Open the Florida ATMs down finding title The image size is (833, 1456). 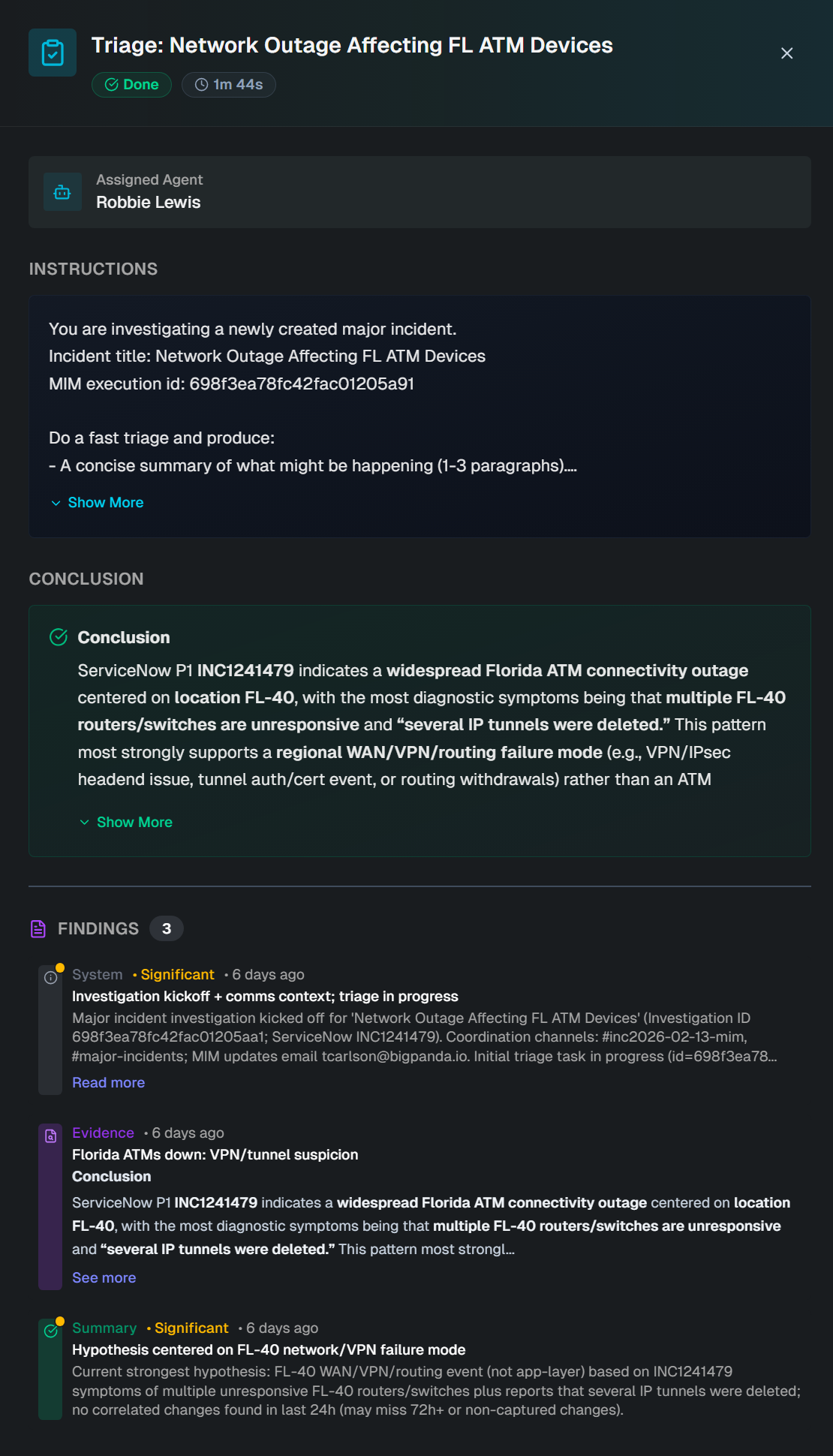(x=215, y=1154)
